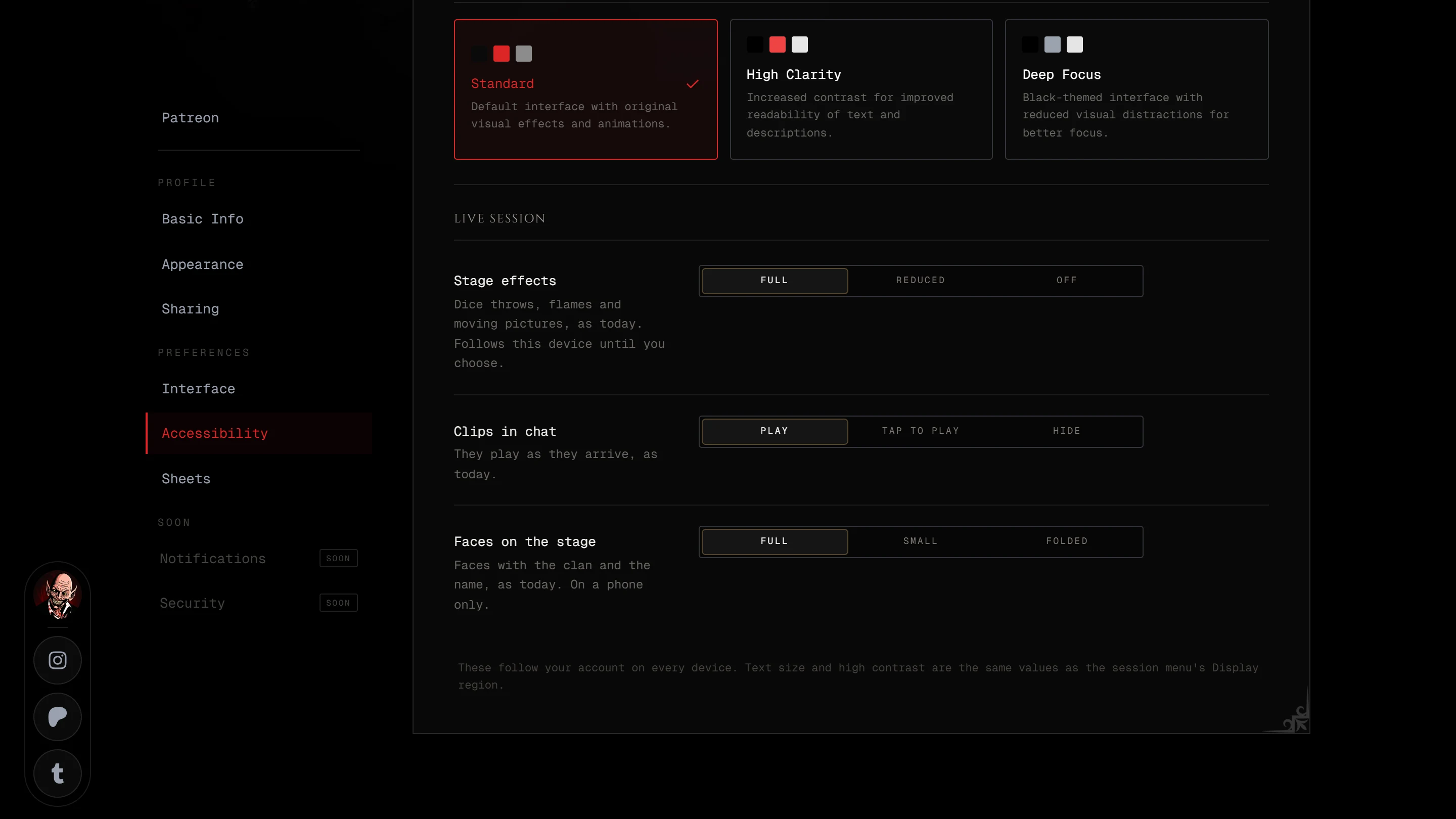Image resolution: width=1456 pixels, height=819 pixels.
Task: Click the Stage effects label
Action: pyautogui.click(x=505, y=281)
